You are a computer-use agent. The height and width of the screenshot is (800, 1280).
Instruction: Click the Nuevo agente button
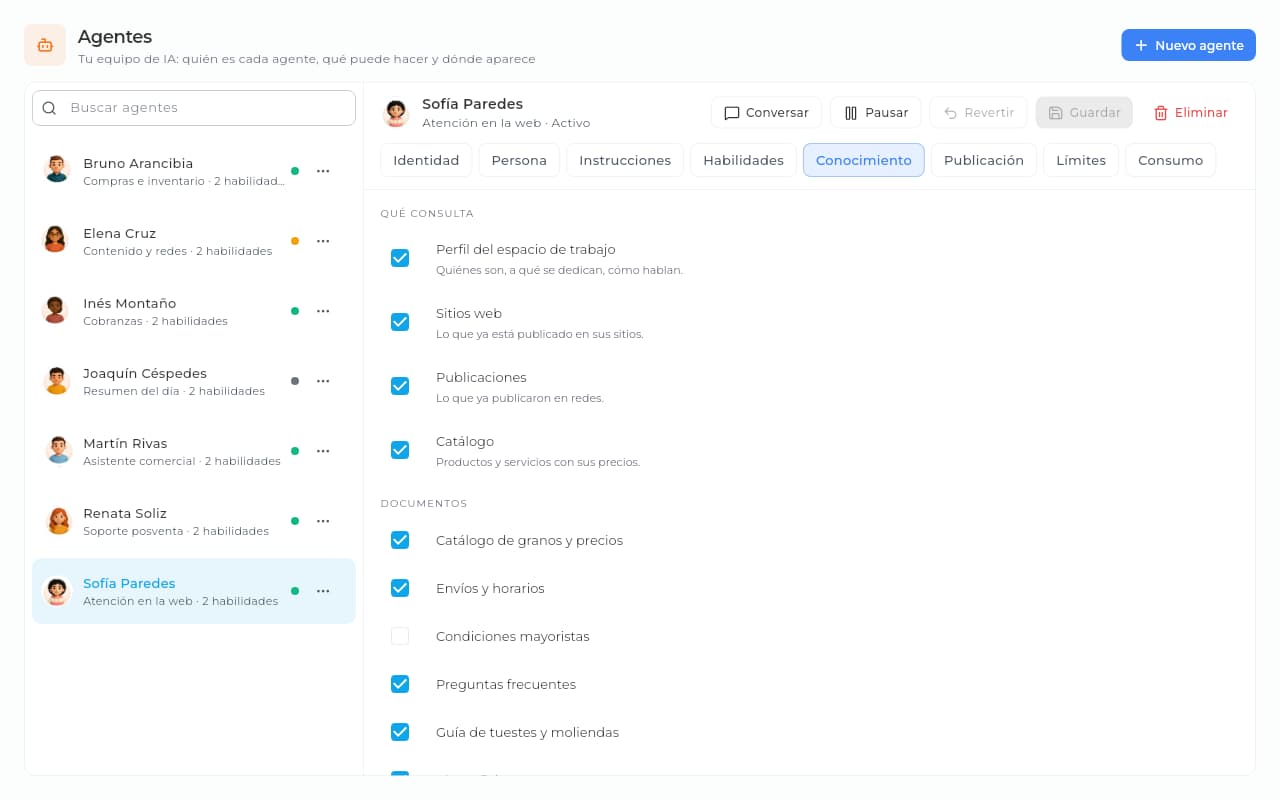[1188, 45]
